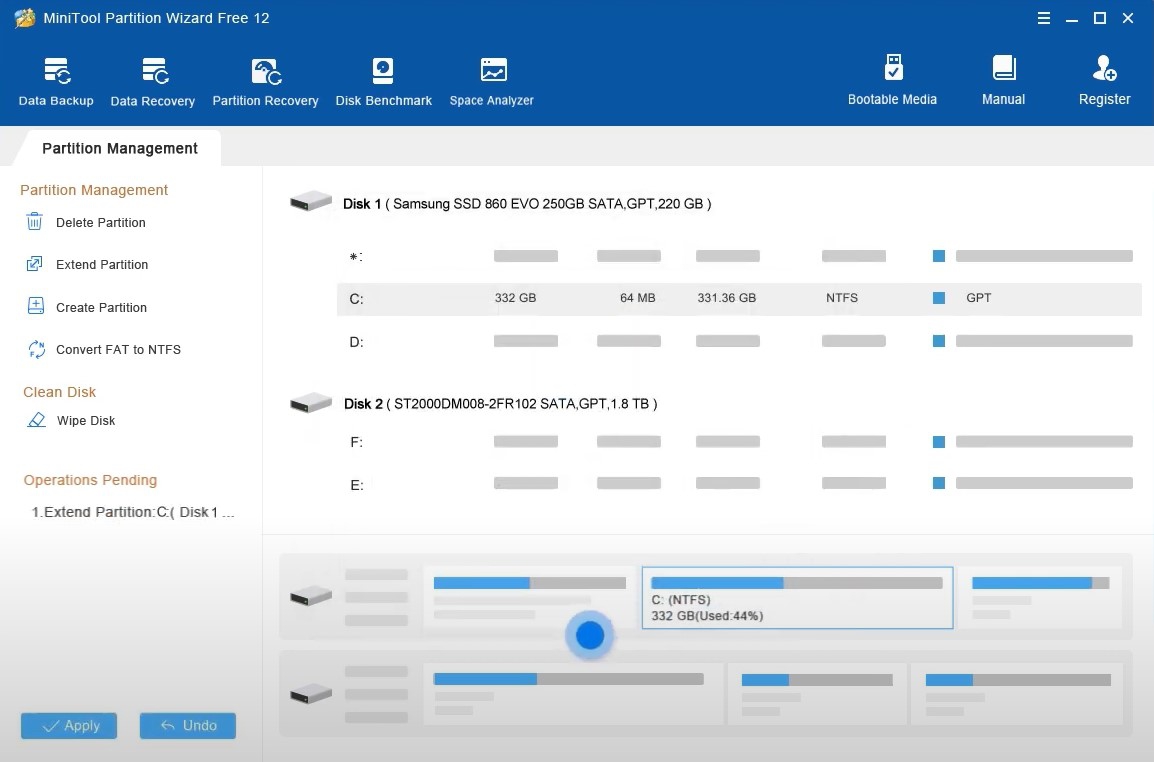Click the C: (NTFS) disk map block
The height and width of the screenshot is (762, 1154).
(796, 598)
